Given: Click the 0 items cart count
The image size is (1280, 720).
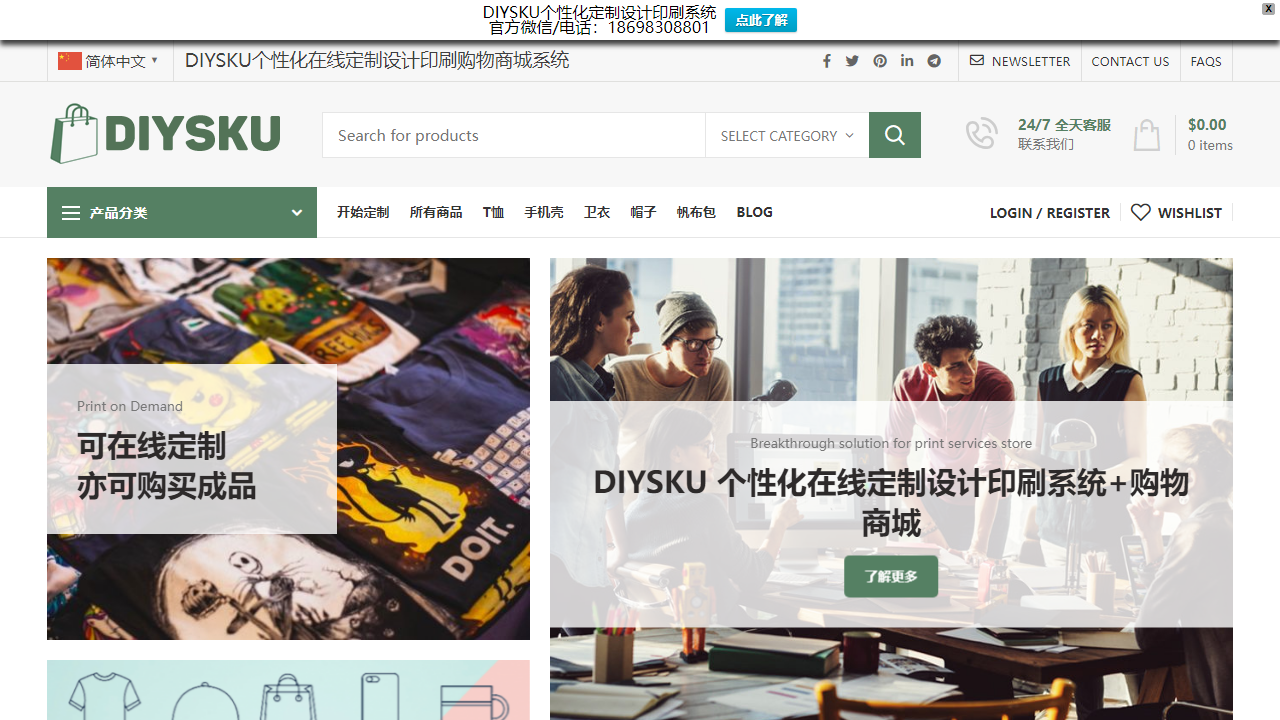Looking at the screenshot, I should (1210, 145).
